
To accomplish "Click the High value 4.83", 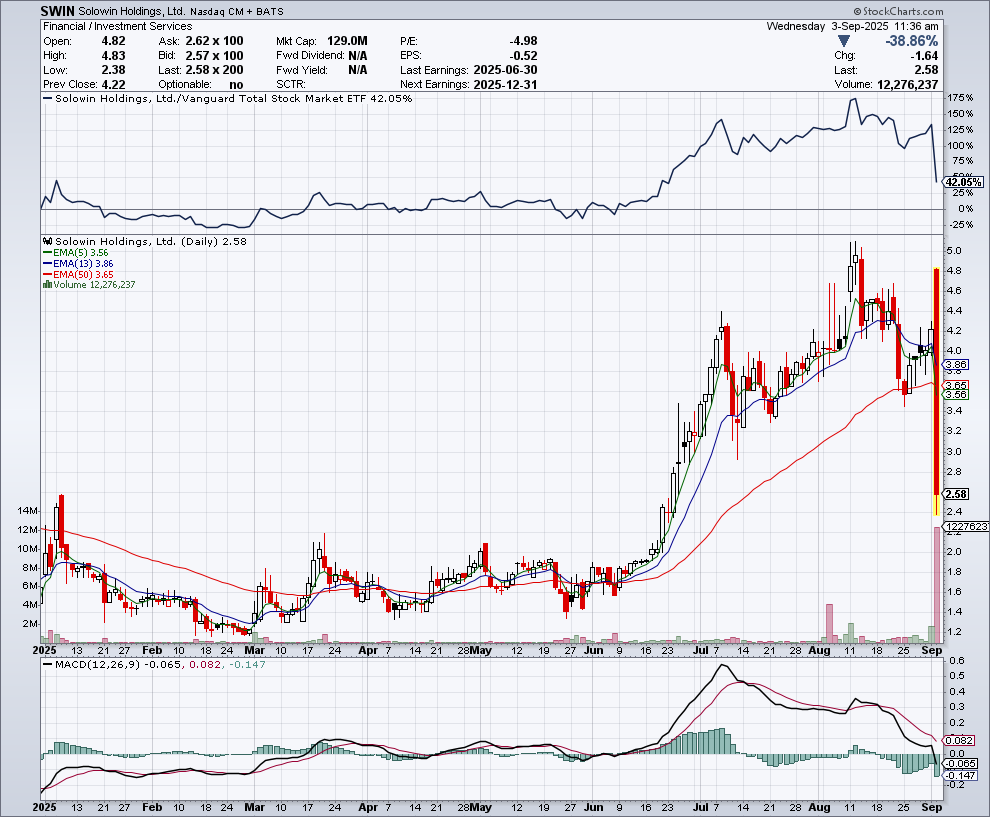I will [x=114, y=56].
